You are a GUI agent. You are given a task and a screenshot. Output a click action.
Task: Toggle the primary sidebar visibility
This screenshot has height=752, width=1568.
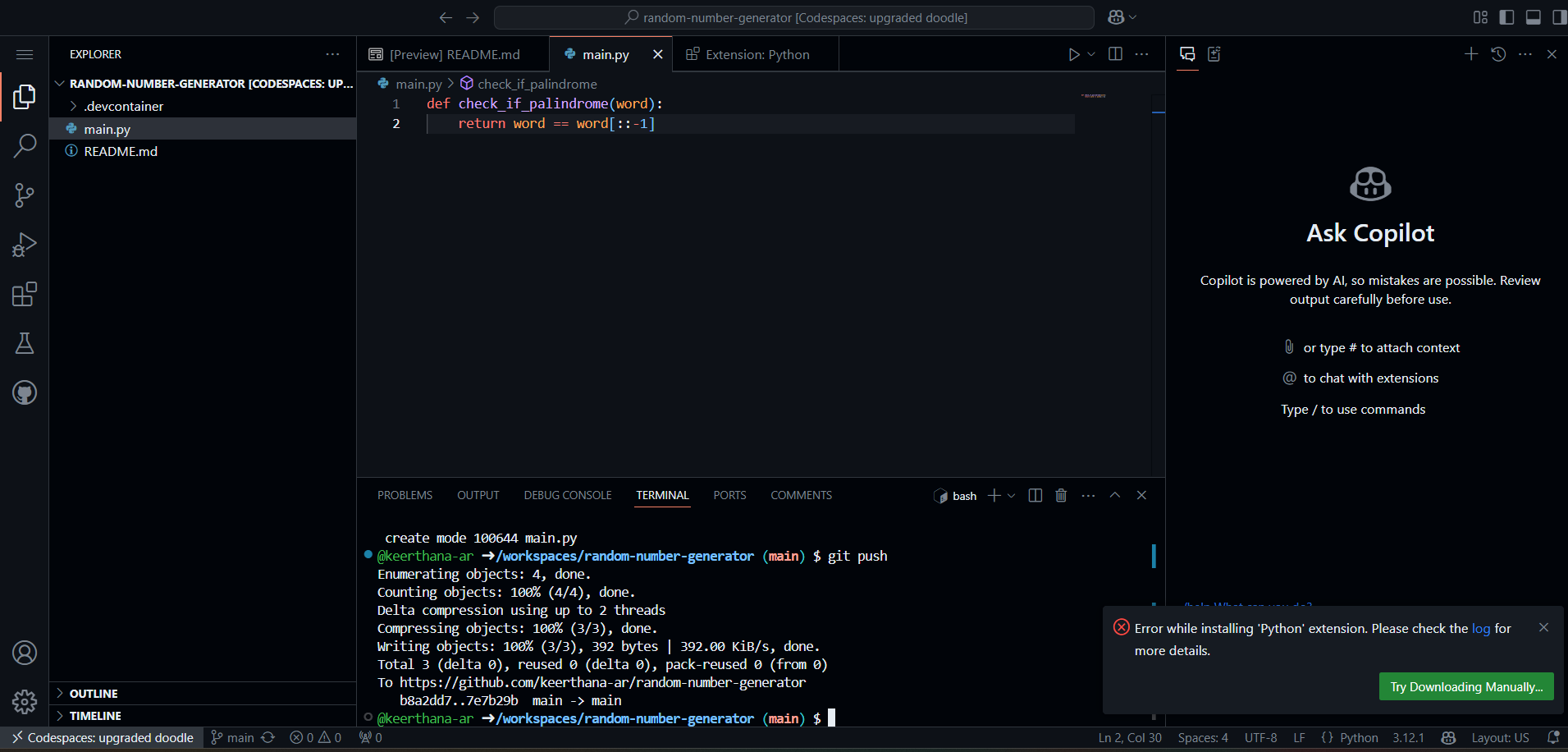[1506, 16]
